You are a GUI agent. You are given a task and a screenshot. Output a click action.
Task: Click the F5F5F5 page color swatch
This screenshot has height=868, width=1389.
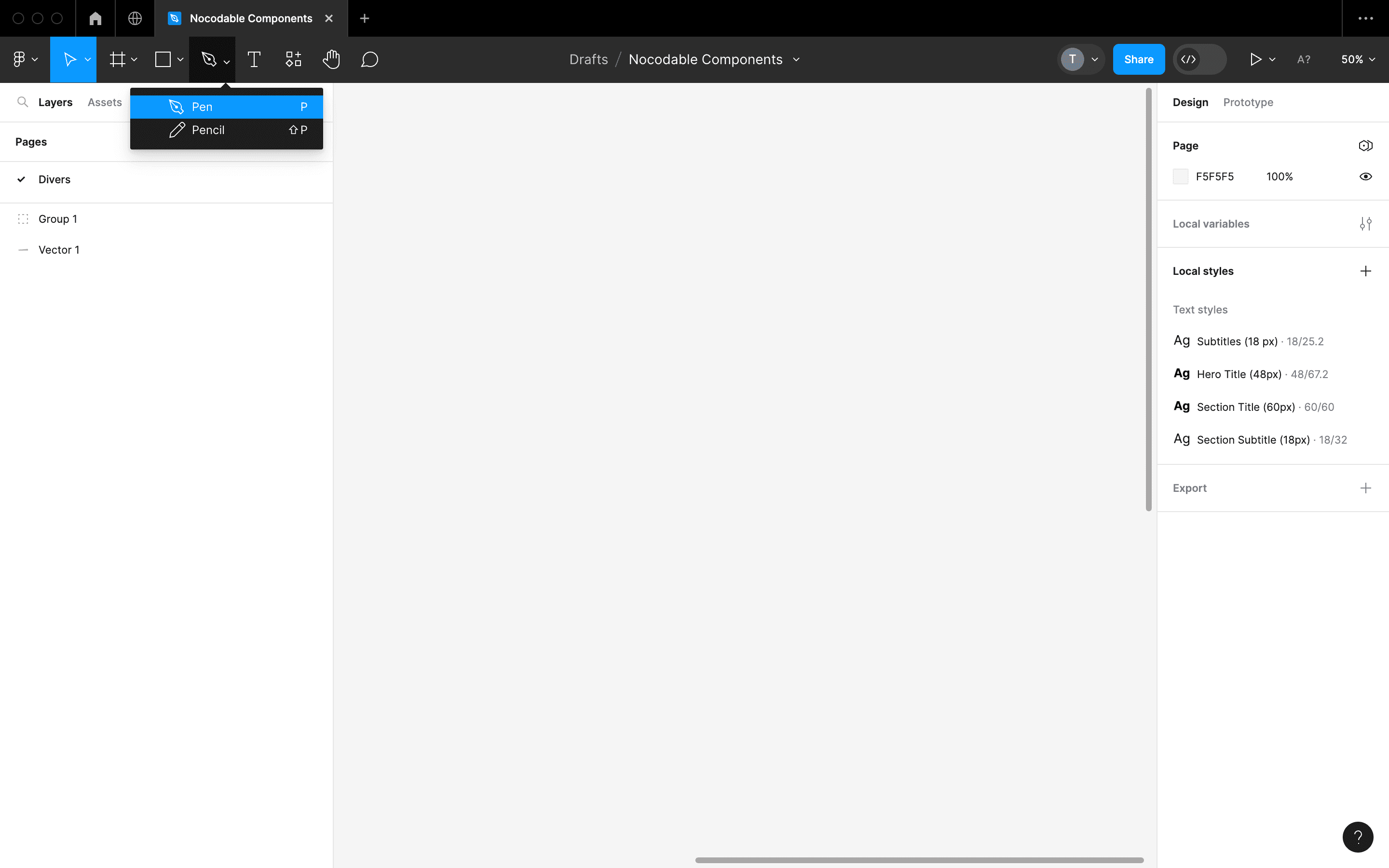pos(1180,176)
